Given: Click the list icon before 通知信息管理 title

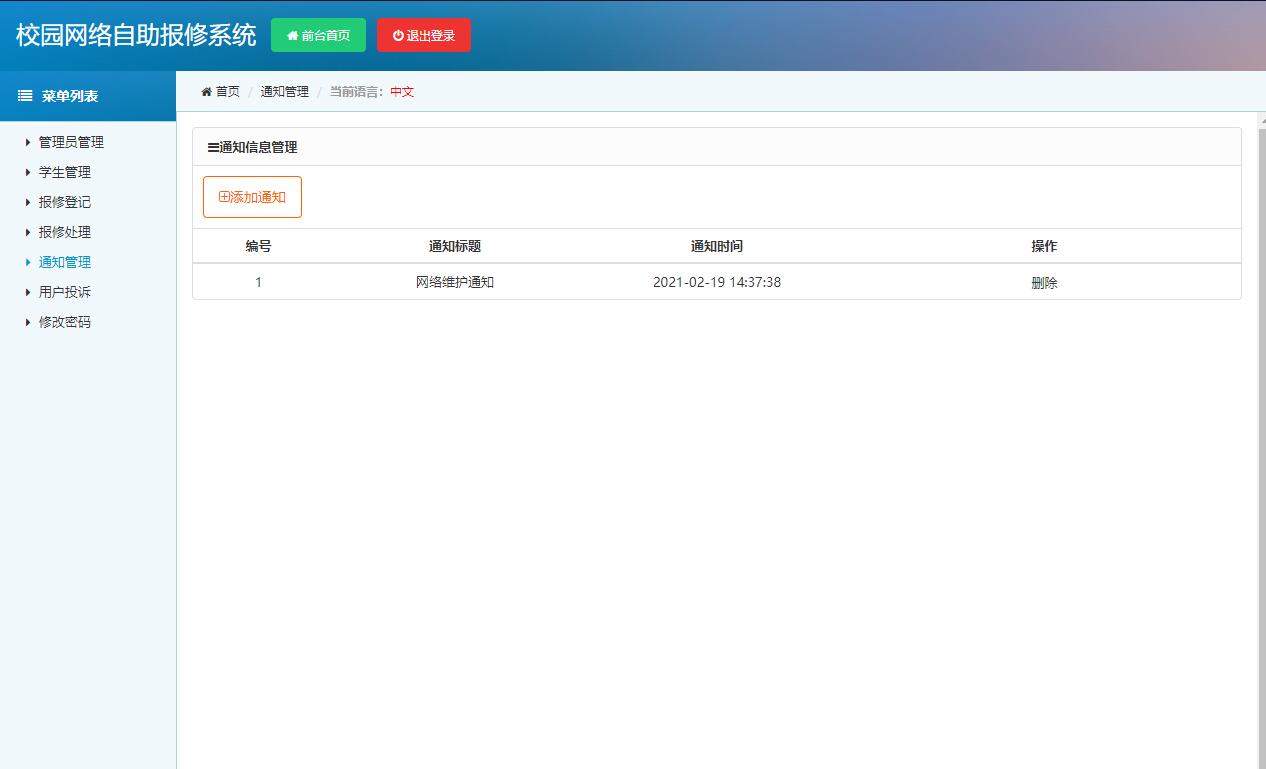Looking at the screenshot, I should [210, 147].
